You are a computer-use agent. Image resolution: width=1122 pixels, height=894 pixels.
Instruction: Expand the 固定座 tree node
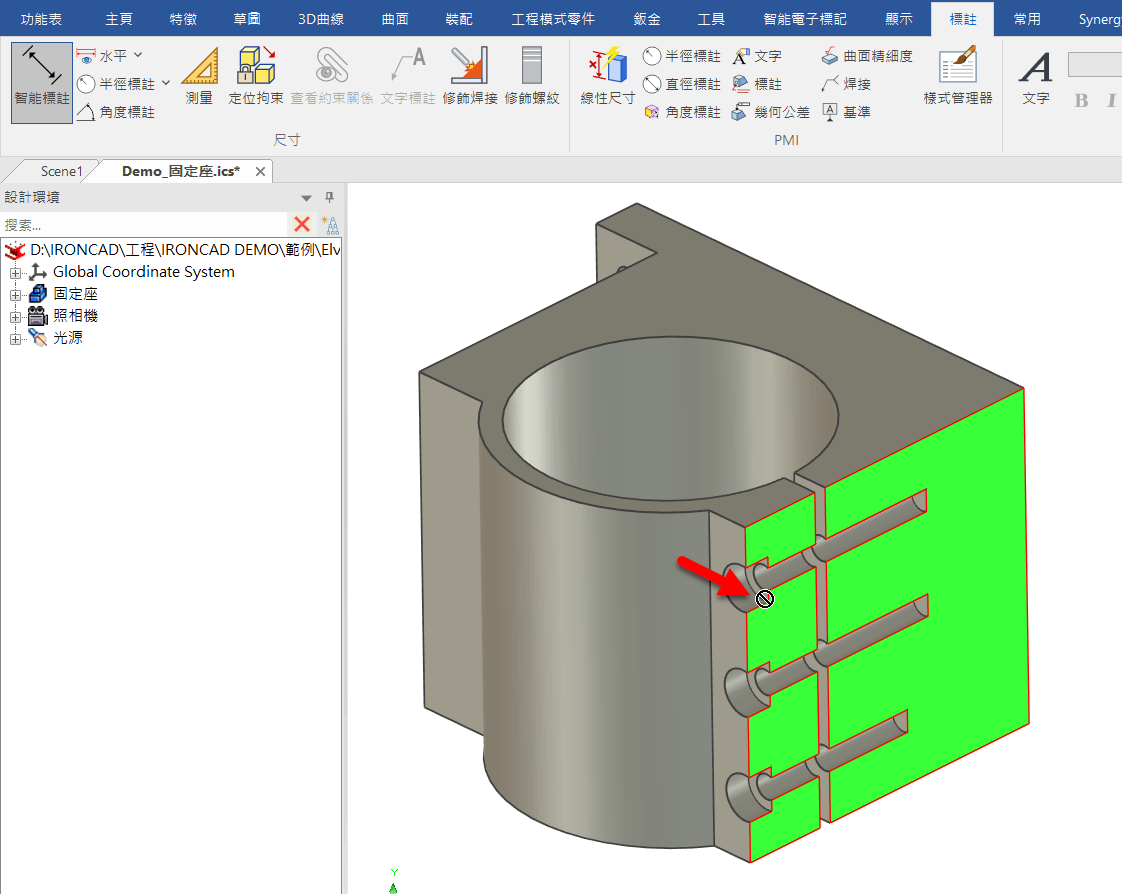(14, 293)
